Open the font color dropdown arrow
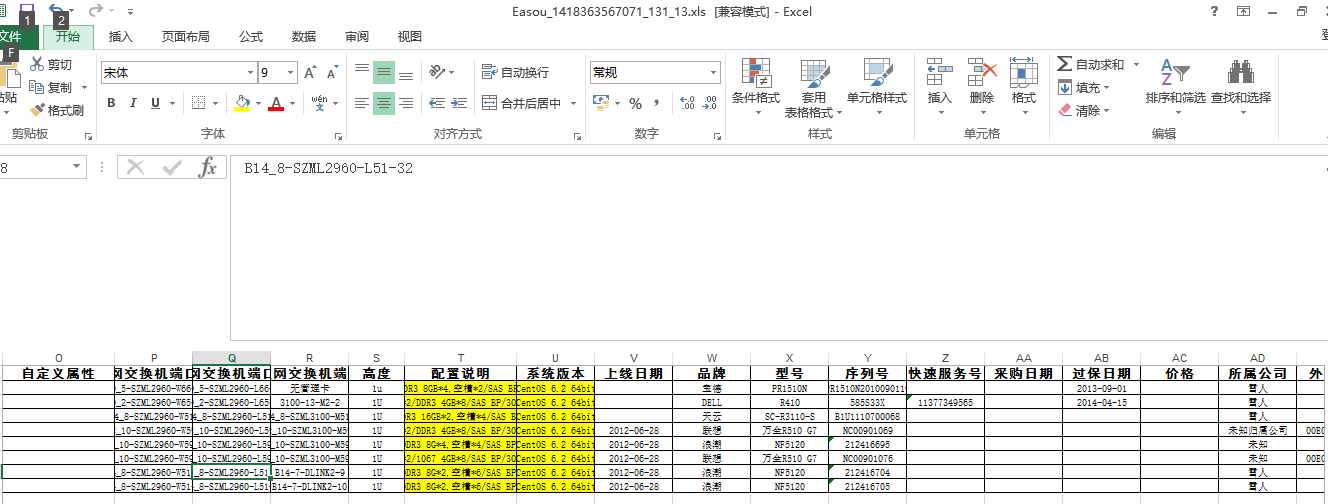Image resolution: width=1328 pixels, height=504 pixels. click(x=292, y=103)
